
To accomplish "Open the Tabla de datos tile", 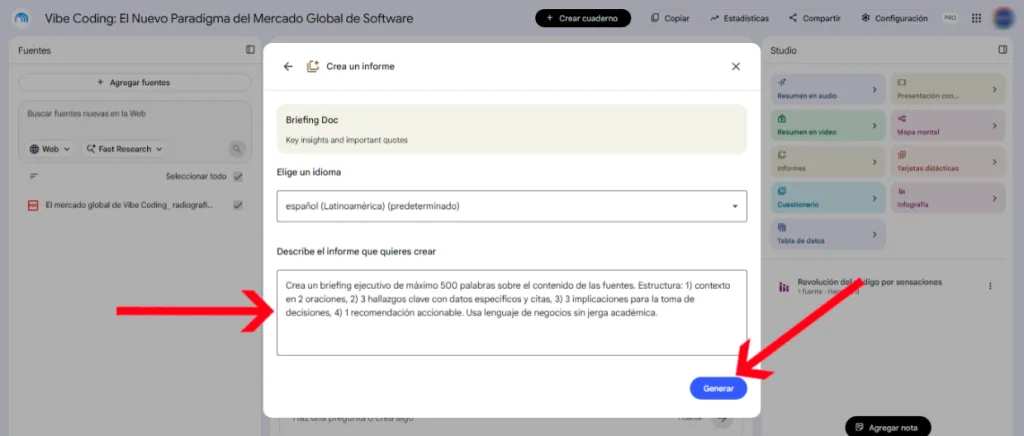I will coord(828,234).
